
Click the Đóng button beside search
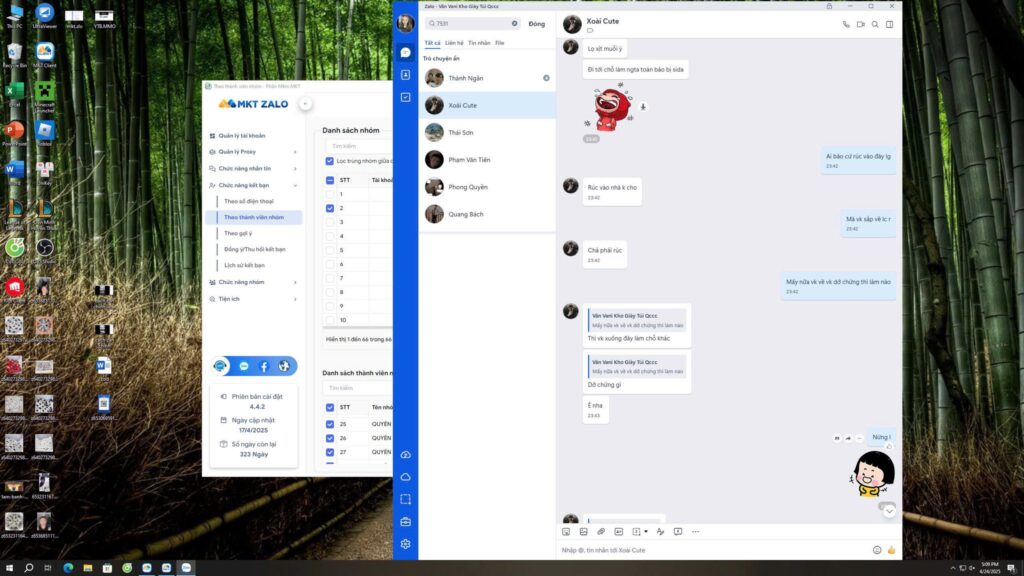tap(537, 23)
